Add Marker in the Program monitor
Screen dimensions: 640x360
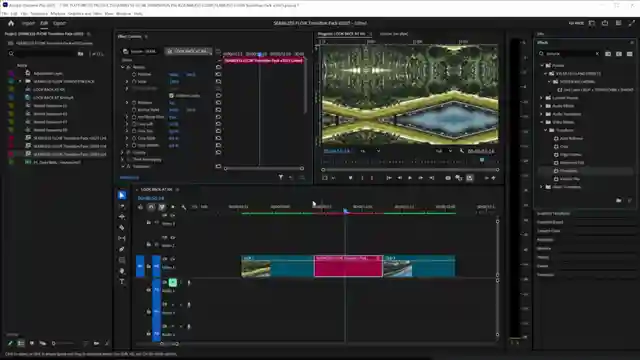pos(350,178)
